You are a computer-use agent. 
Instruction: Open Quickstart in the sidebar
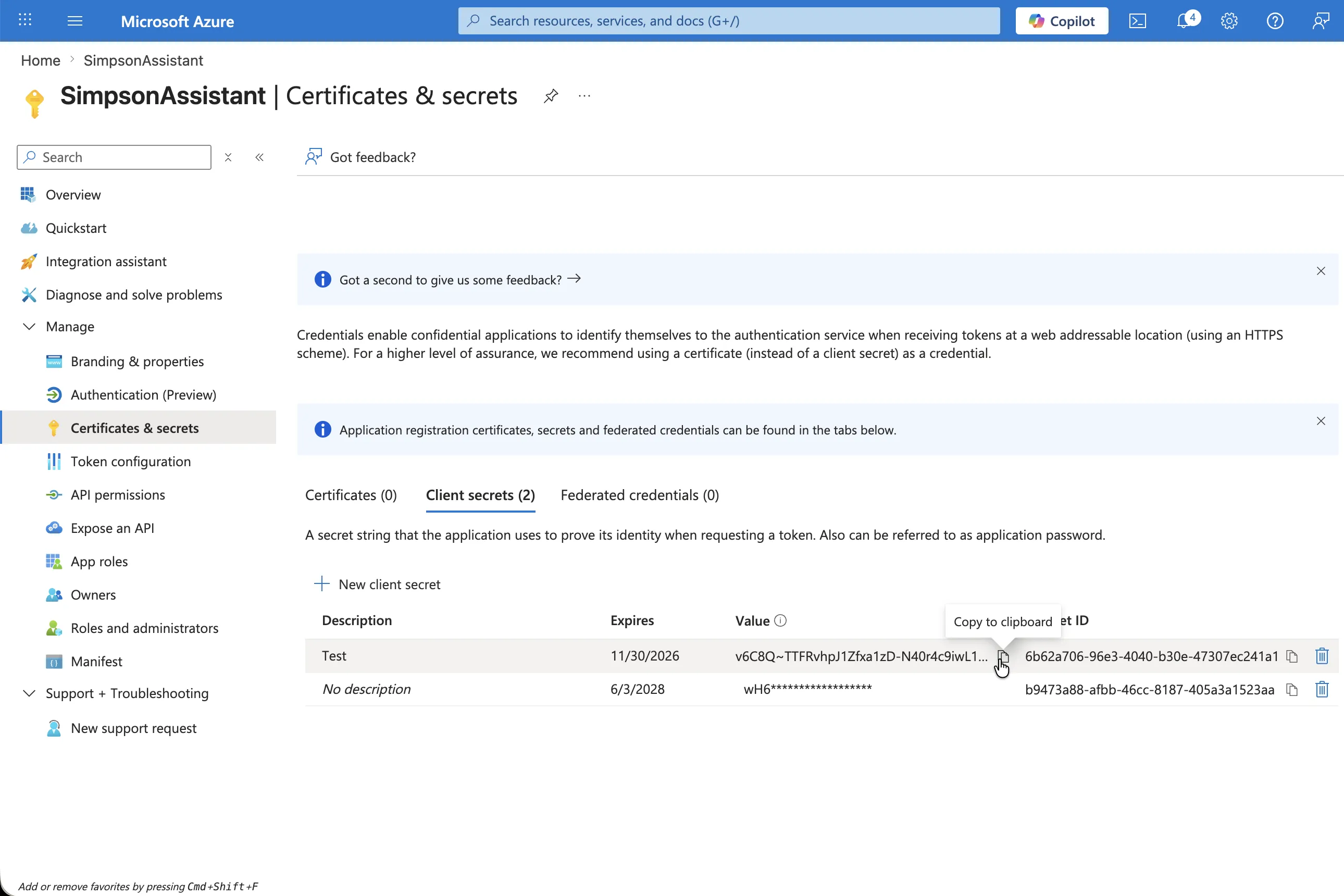coord(76,228)
